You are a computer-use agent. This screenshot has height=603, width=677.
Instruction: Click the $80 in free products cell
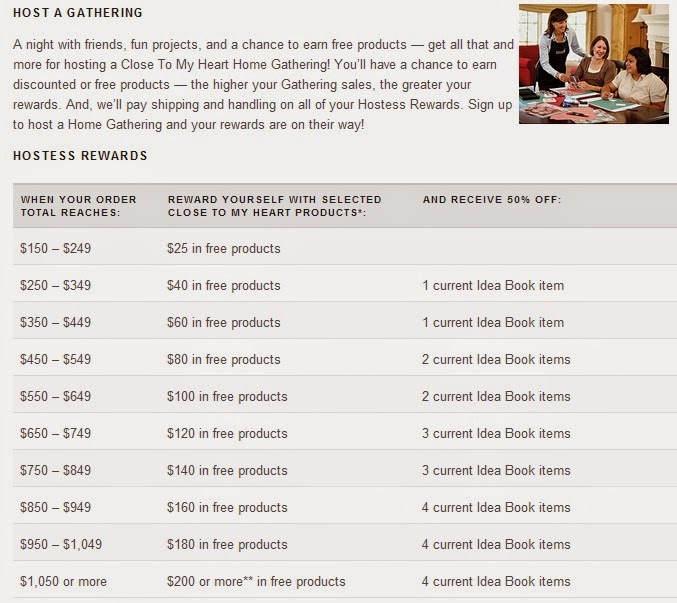(223, 359)
